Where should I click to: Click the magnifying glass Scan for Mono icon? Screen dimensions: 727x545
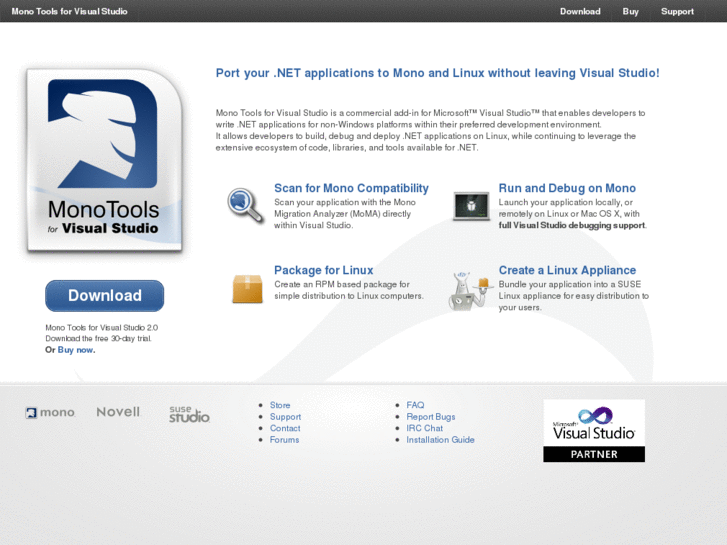click(x=246, y=206)
